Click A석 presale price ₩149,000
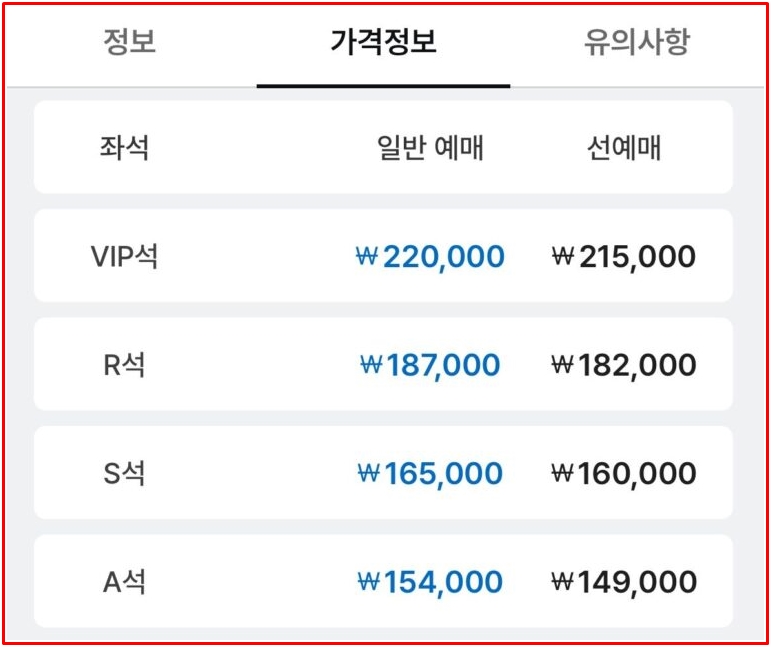771x647 pixels. [624, 583]
